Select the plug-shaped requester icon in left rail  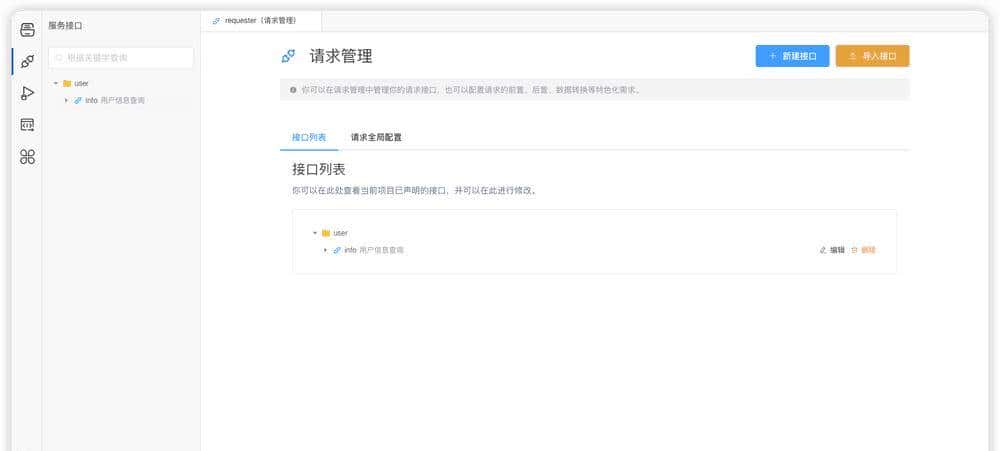[x=27, y=61]
